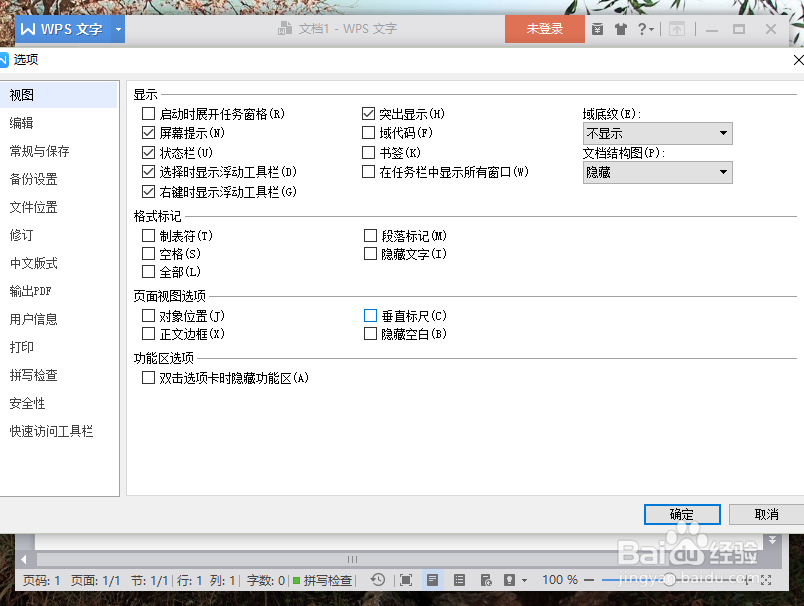Open the yen wallet icon in title bar

597,29
